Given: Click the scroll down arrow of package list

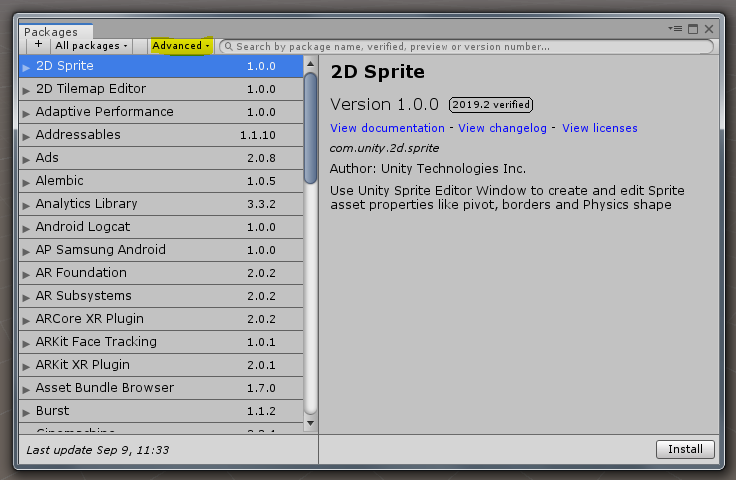Looking at the screenshot, I should [310, 423].
